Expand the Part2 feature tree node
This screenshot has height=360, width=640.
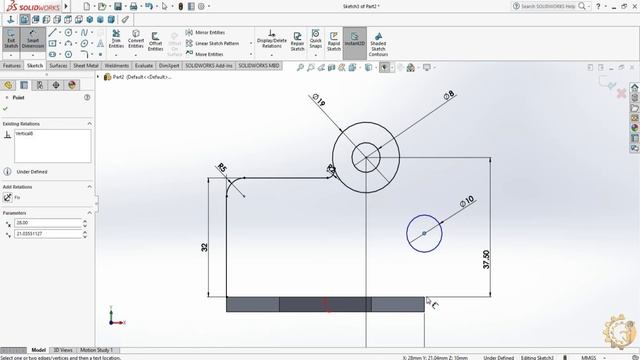pos(98,77)
